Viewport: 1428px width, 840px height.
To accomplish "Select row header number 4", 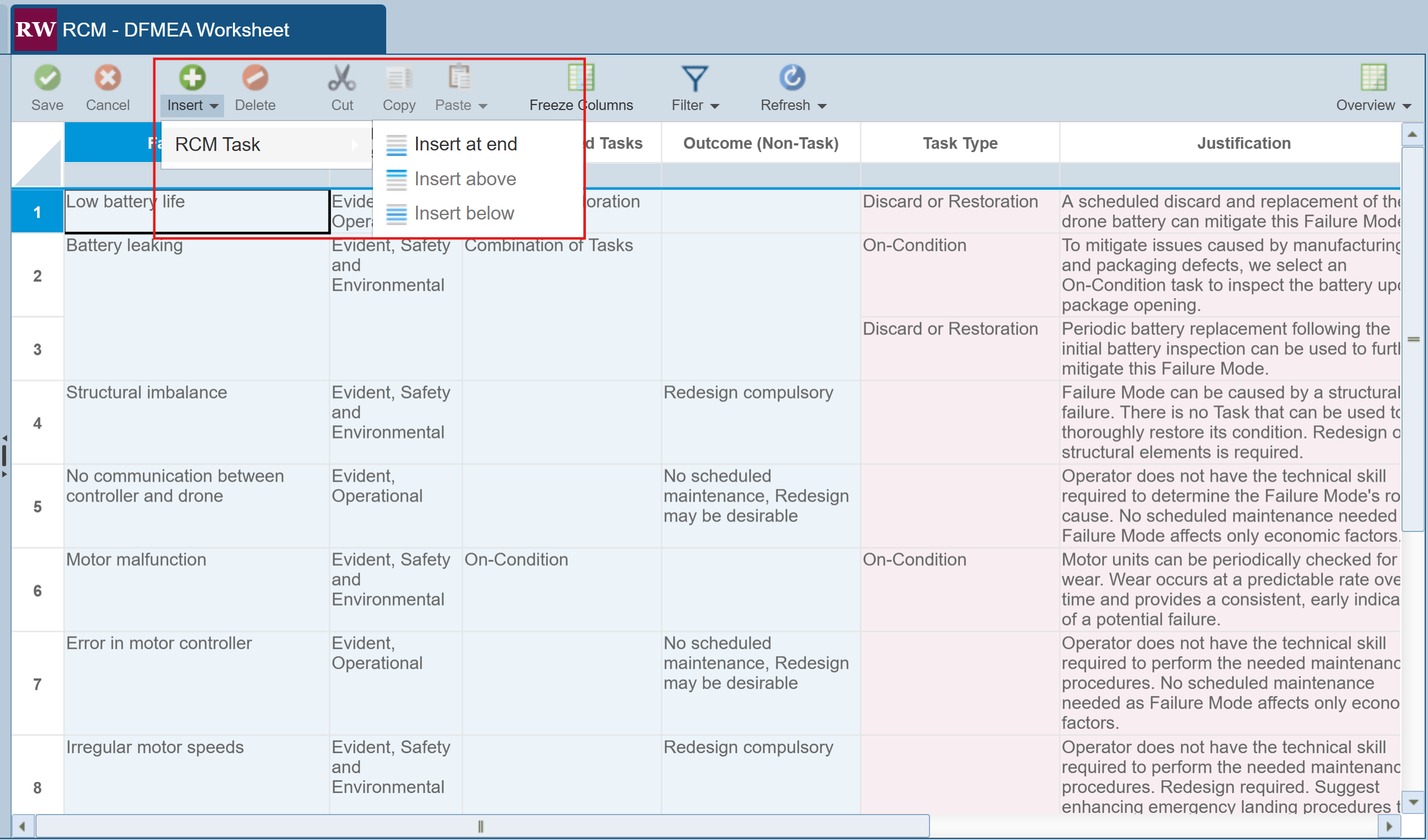I will 38,422.
